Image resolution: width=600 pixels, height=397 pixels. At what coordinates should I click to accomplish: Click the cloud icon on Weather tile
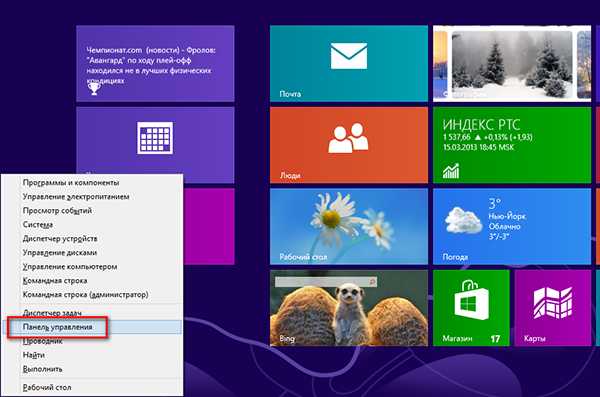click(x=463, y=221)
